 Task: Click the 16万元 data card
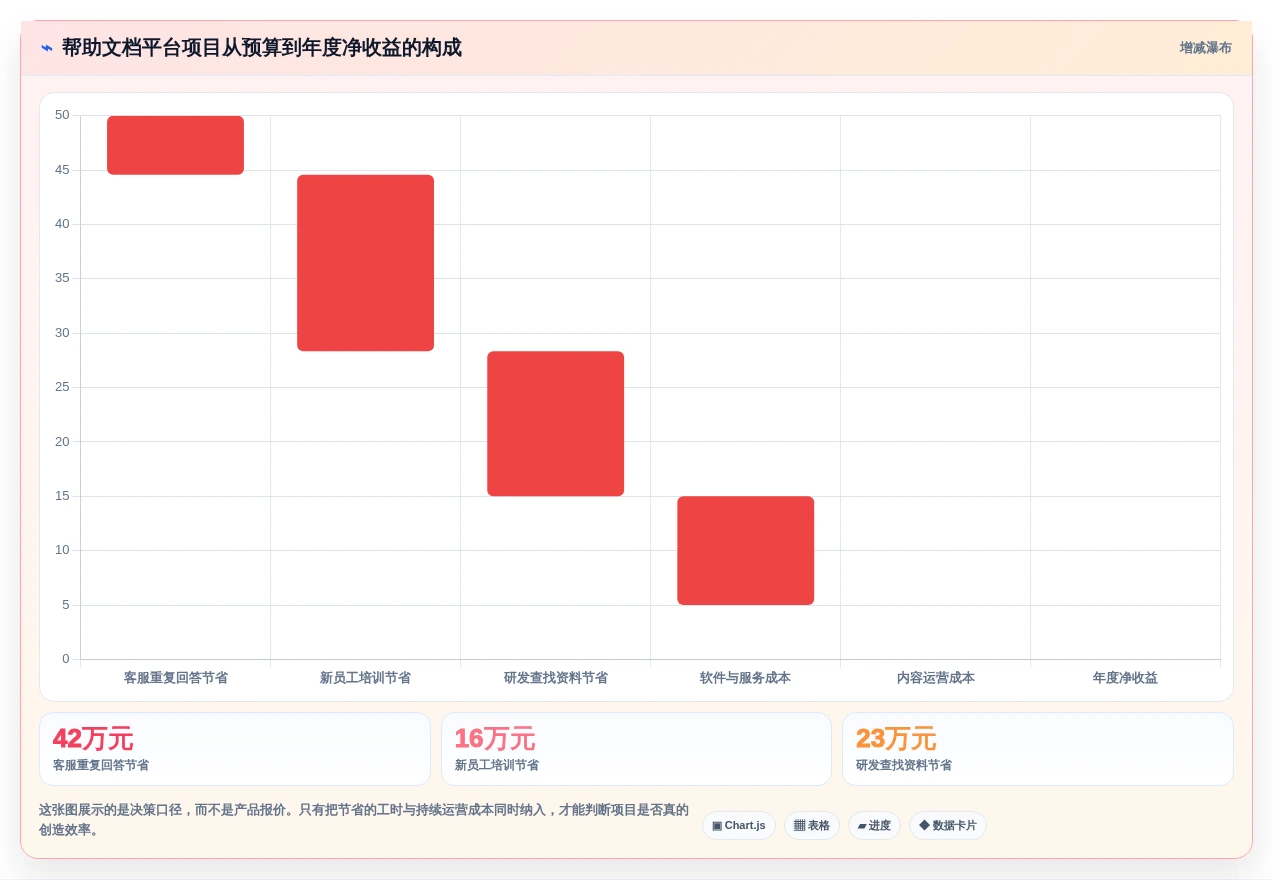coord(636,749)
